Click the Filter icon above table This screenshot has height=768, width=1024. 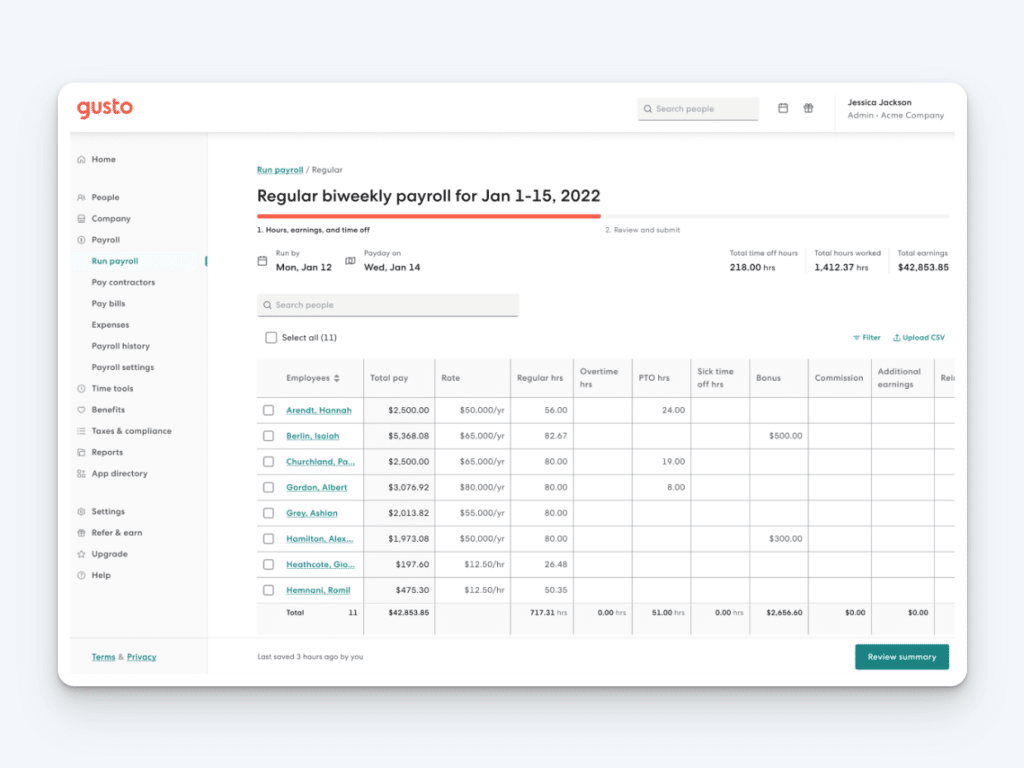856,338
